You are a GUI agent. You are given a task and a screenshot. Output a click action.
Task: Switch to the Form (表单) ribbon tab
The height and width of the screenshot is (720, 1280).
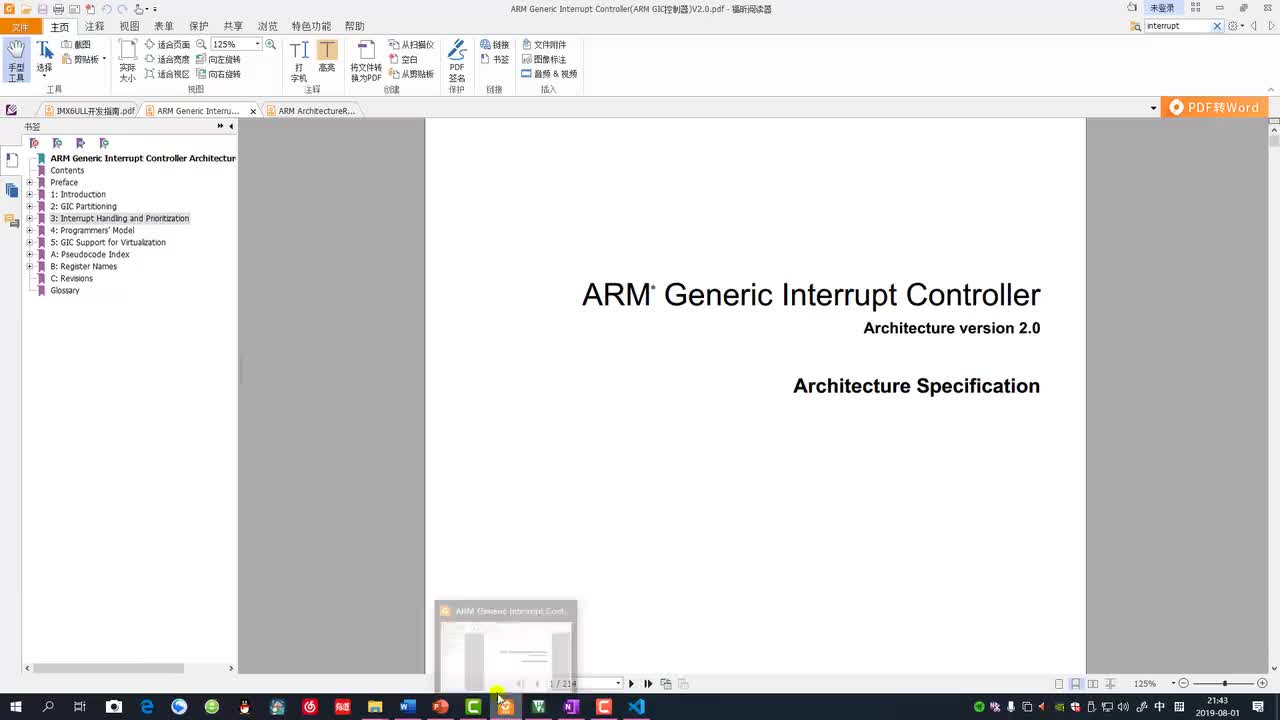pyautogui.click(x=164, y=26)
